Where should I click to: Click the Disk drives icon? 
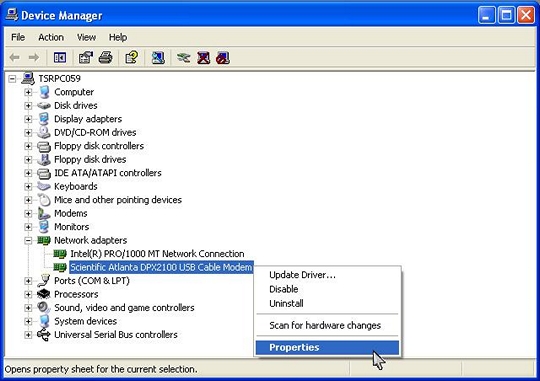[x=44, y=105]
